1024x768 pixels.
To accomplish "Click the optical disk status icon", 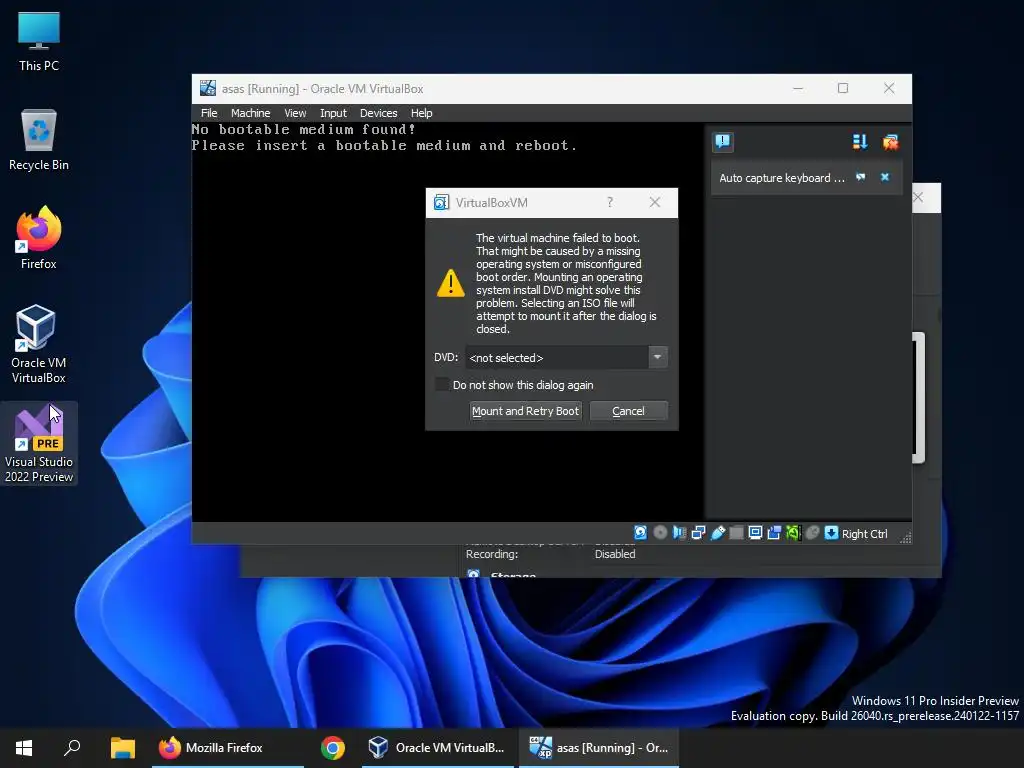I will click(x=660, y=533).
